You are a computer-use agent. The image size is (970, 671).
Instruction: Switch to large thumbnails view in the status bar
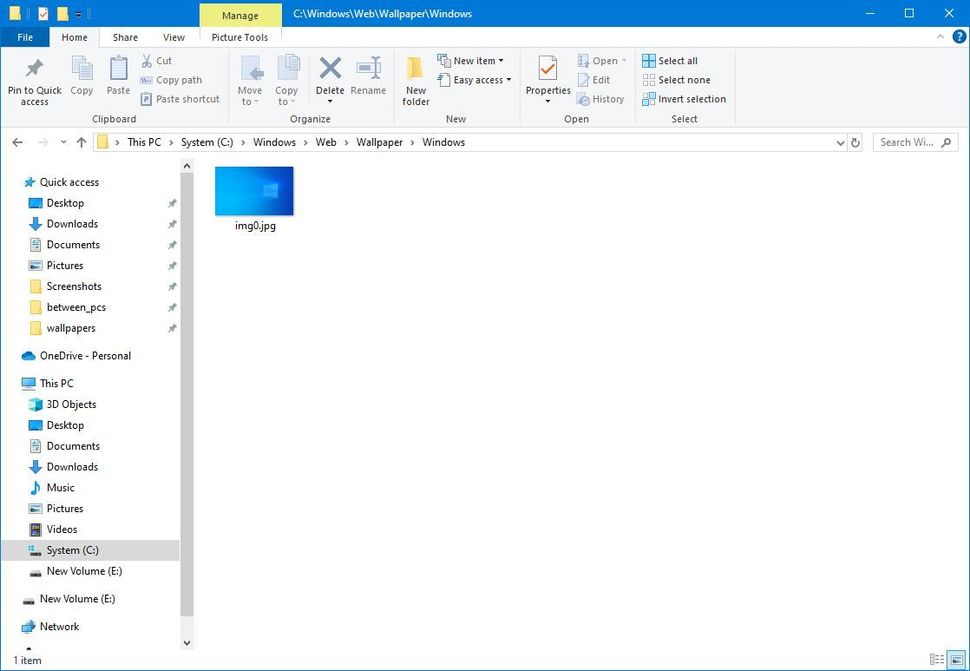click(955, 660)
